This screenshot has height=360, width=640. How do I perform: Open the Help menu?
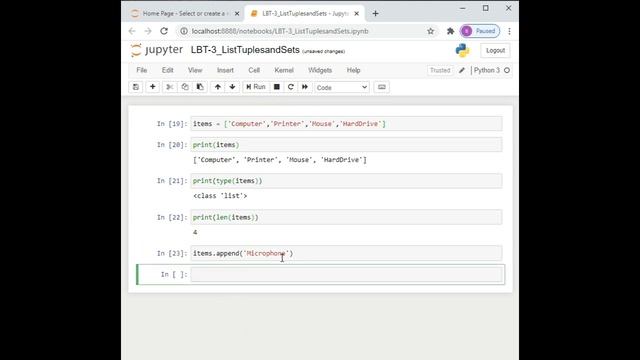tap(353, 70)
